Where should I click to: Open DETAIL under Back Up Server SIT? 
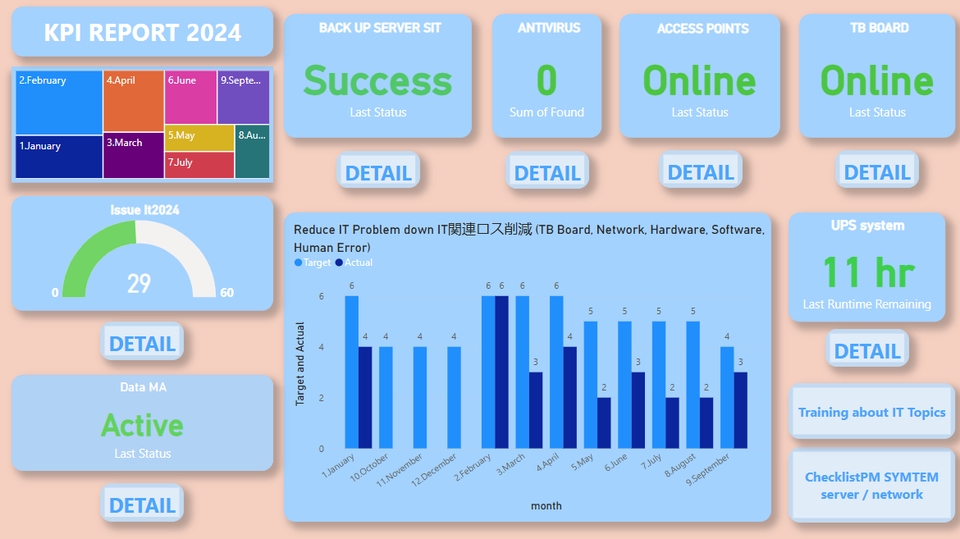coord(378,172)
